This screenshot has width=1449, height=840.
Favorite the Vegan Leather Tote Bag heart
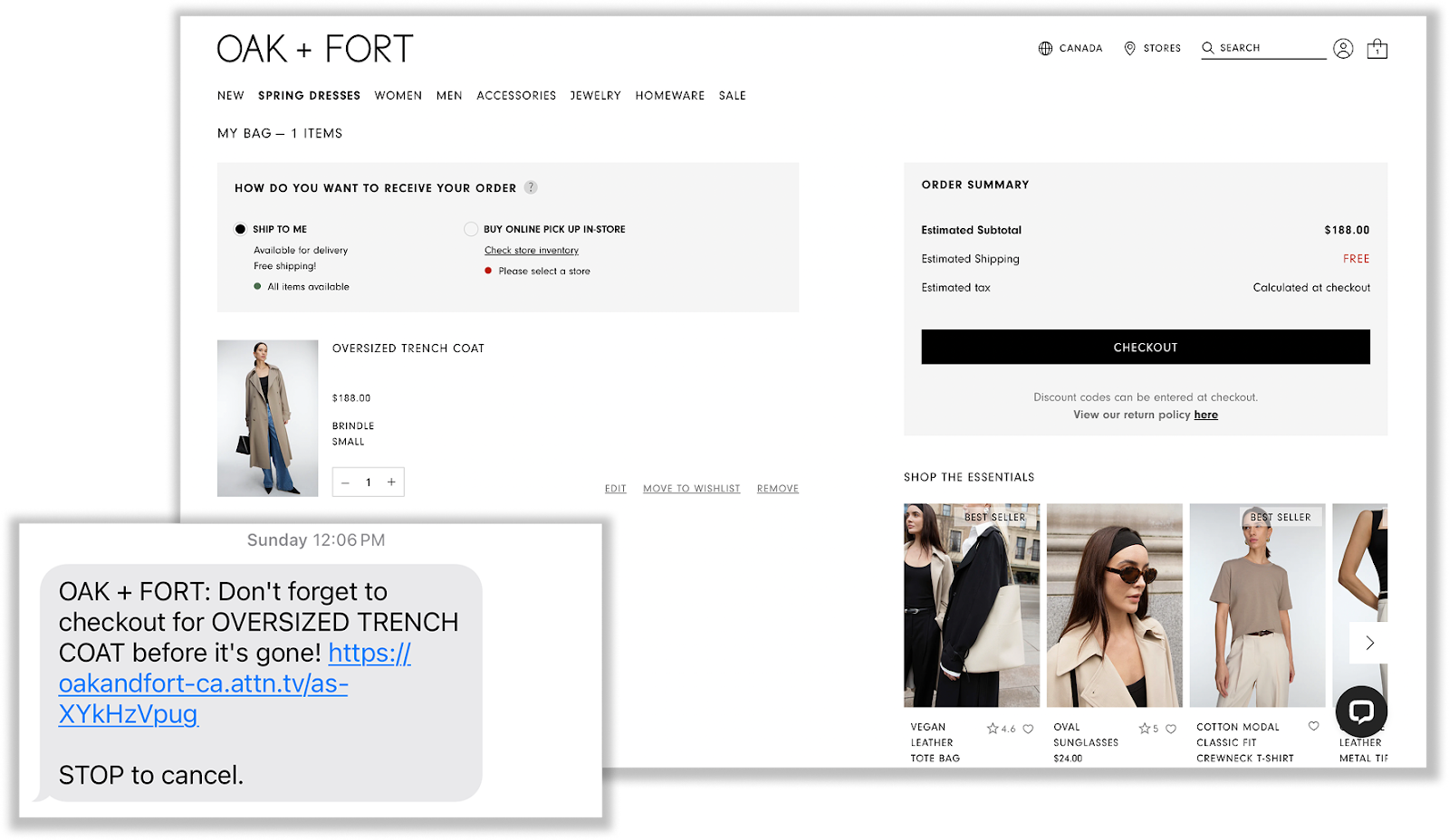tap(1028, 729)
